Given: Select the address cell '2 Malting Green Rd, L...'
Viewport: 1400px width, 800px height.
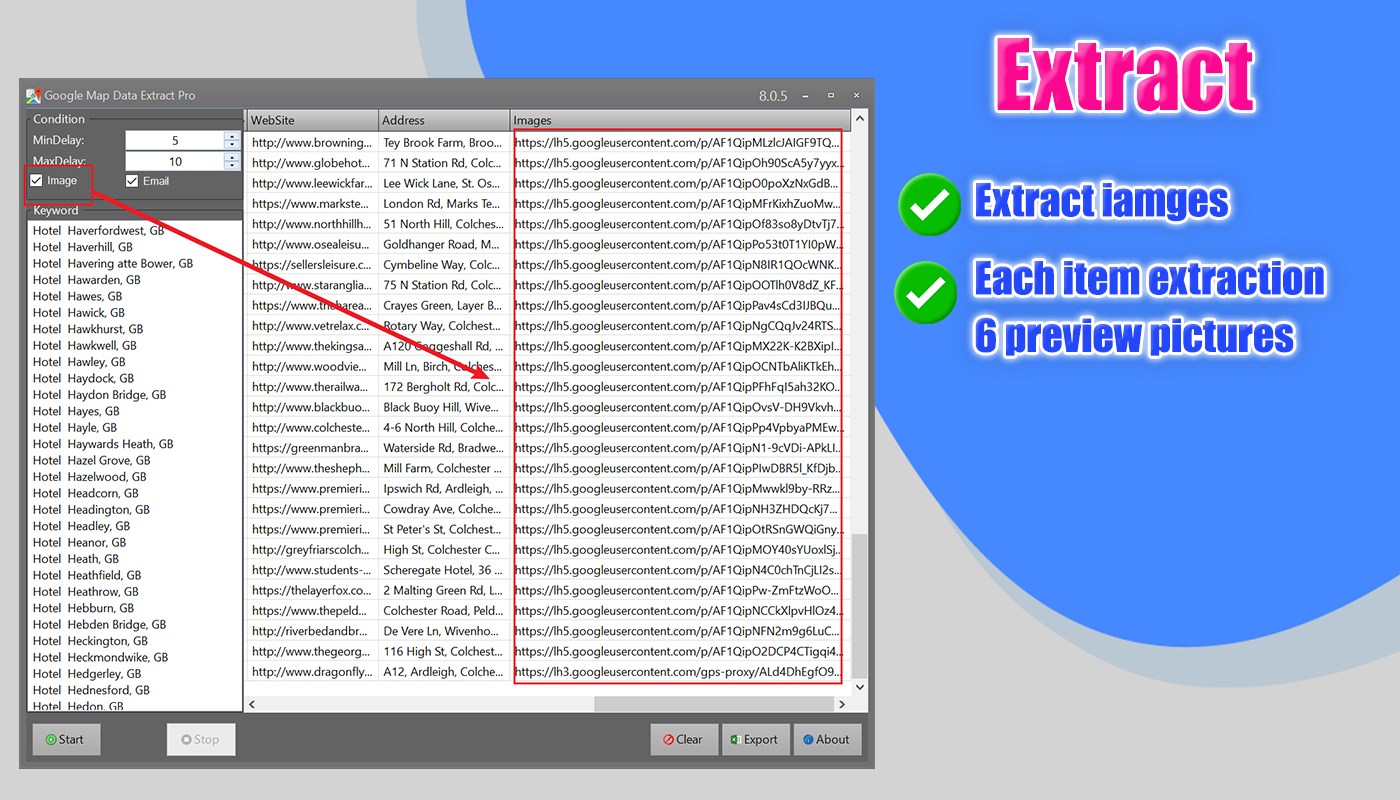Looking at the screenshot, I should [x=444, y=591].
